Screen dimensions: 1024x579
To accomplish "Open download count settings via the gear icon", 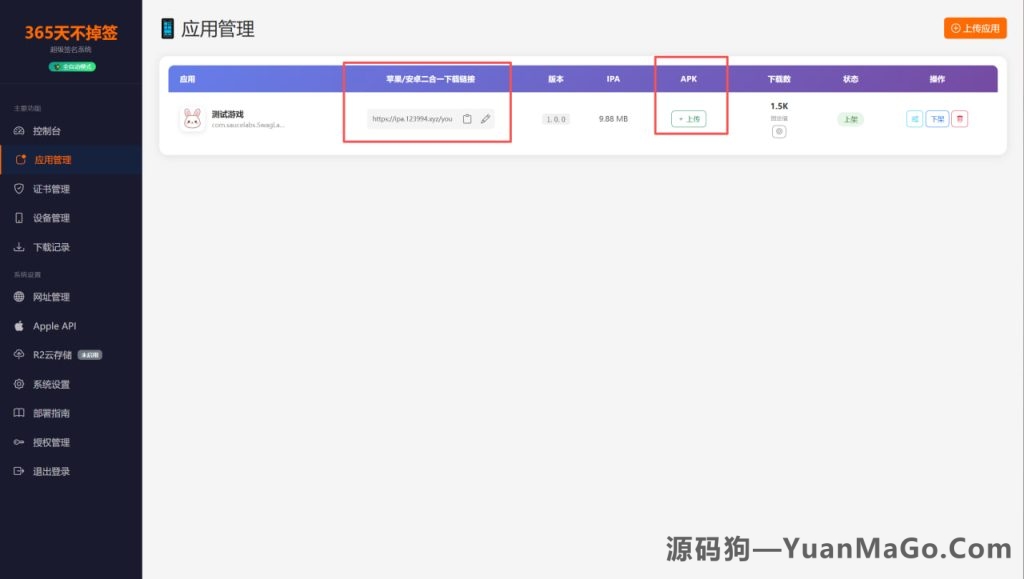I will 779,131.
